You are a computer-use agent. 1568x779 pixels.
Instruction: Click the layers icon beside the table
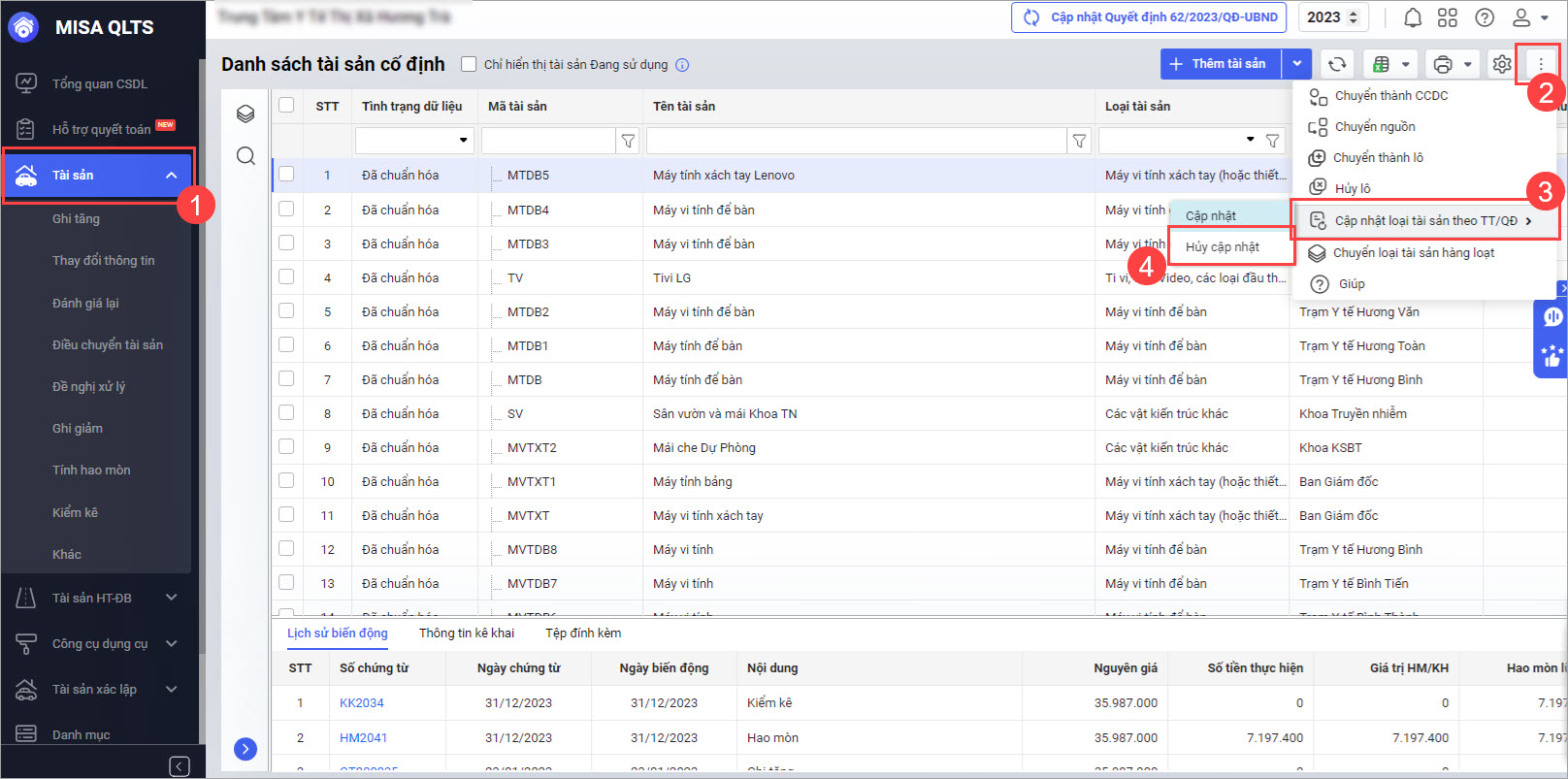tap(245, 114)
